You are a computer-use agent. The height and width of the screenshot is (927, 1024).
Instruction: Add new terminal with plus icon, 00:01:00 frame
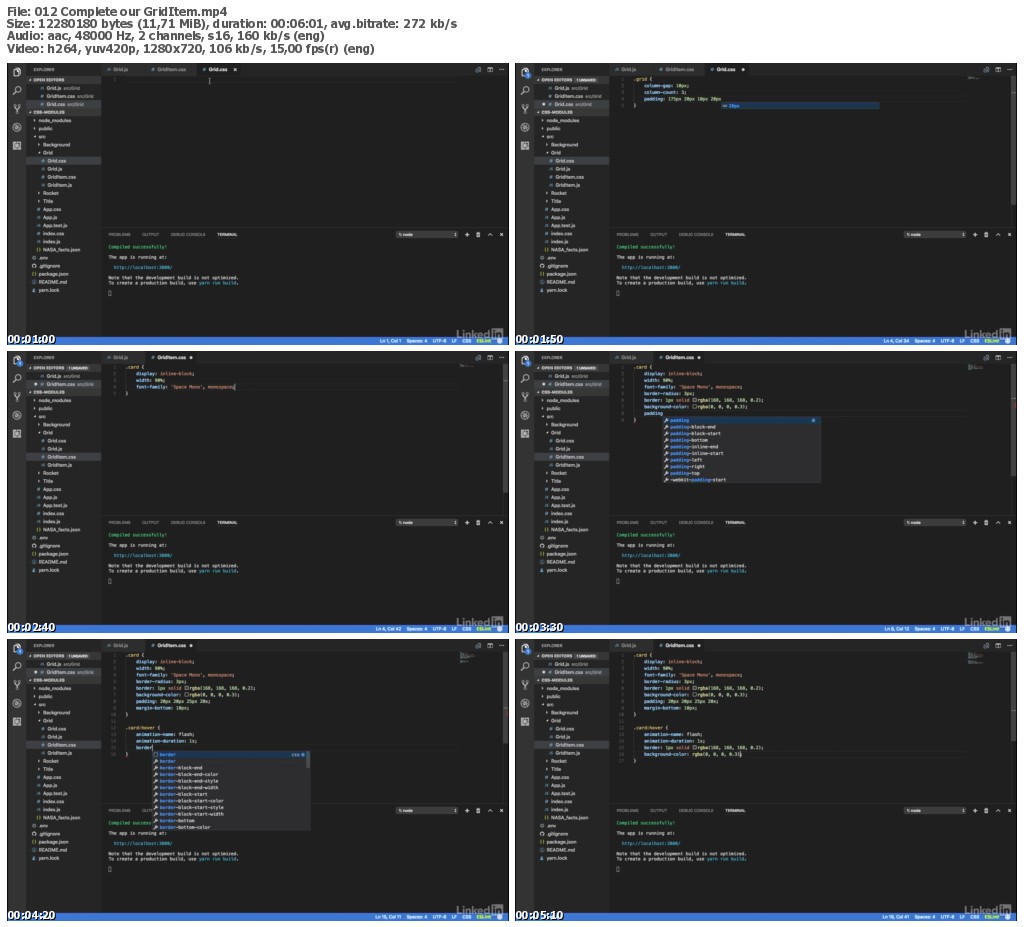(x=467, y=235)
